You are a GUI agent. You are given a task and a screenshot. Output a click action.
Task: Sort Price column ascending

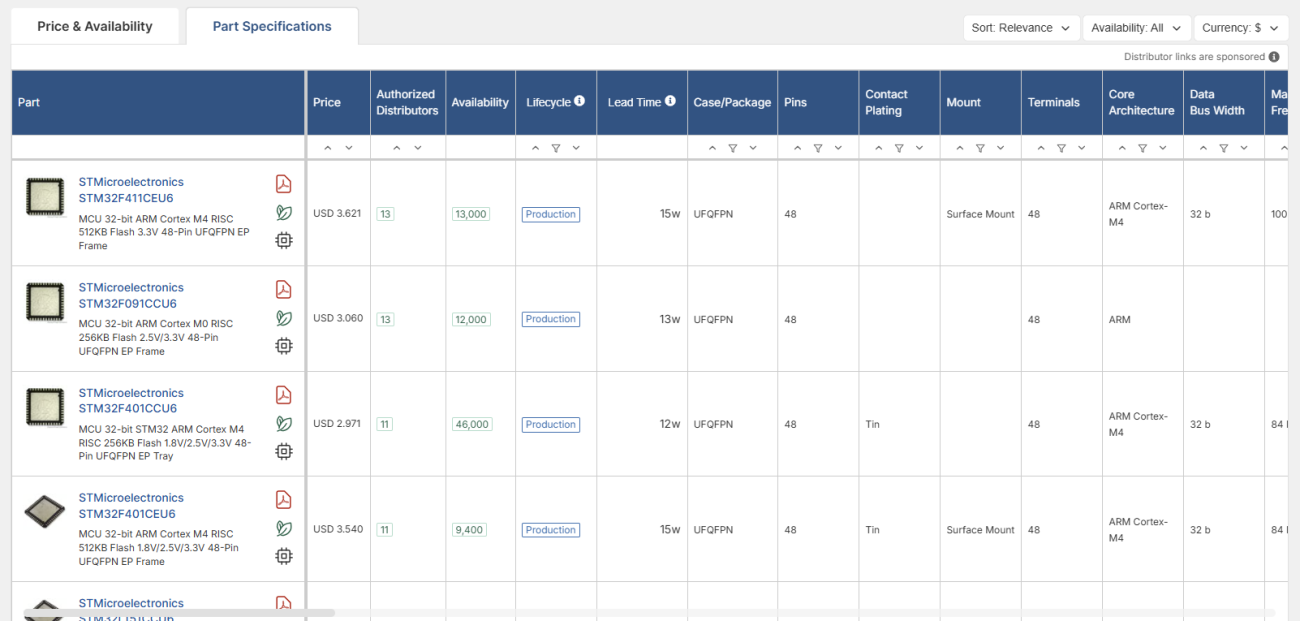[x=327, y=148]
